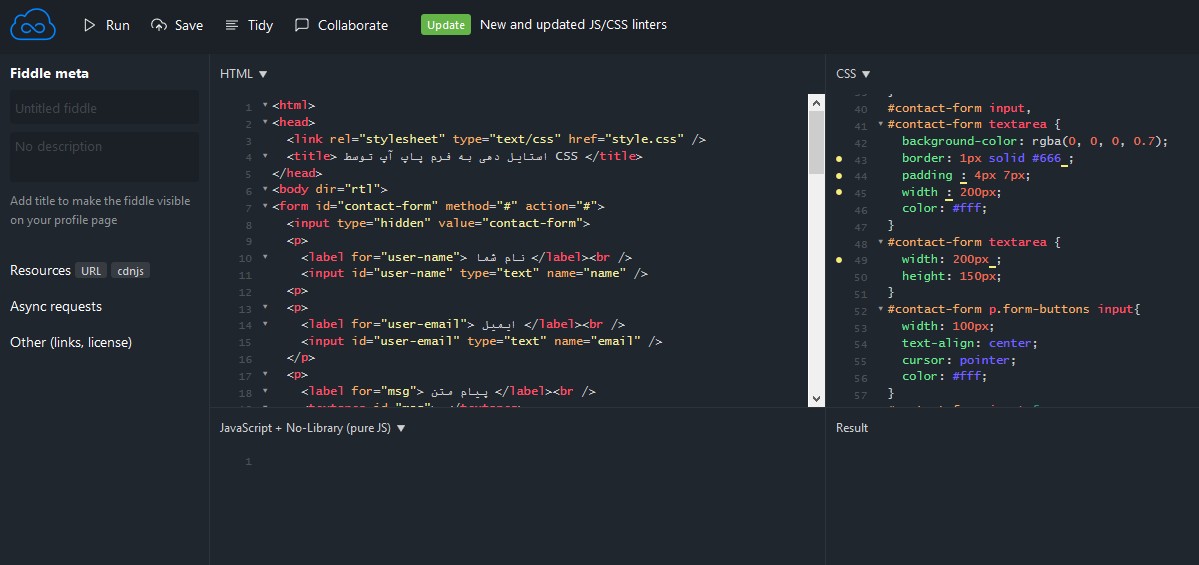Click HTML scrollbar down arrow
This screenshot has height=565, width=1199.
click(816, 398)
